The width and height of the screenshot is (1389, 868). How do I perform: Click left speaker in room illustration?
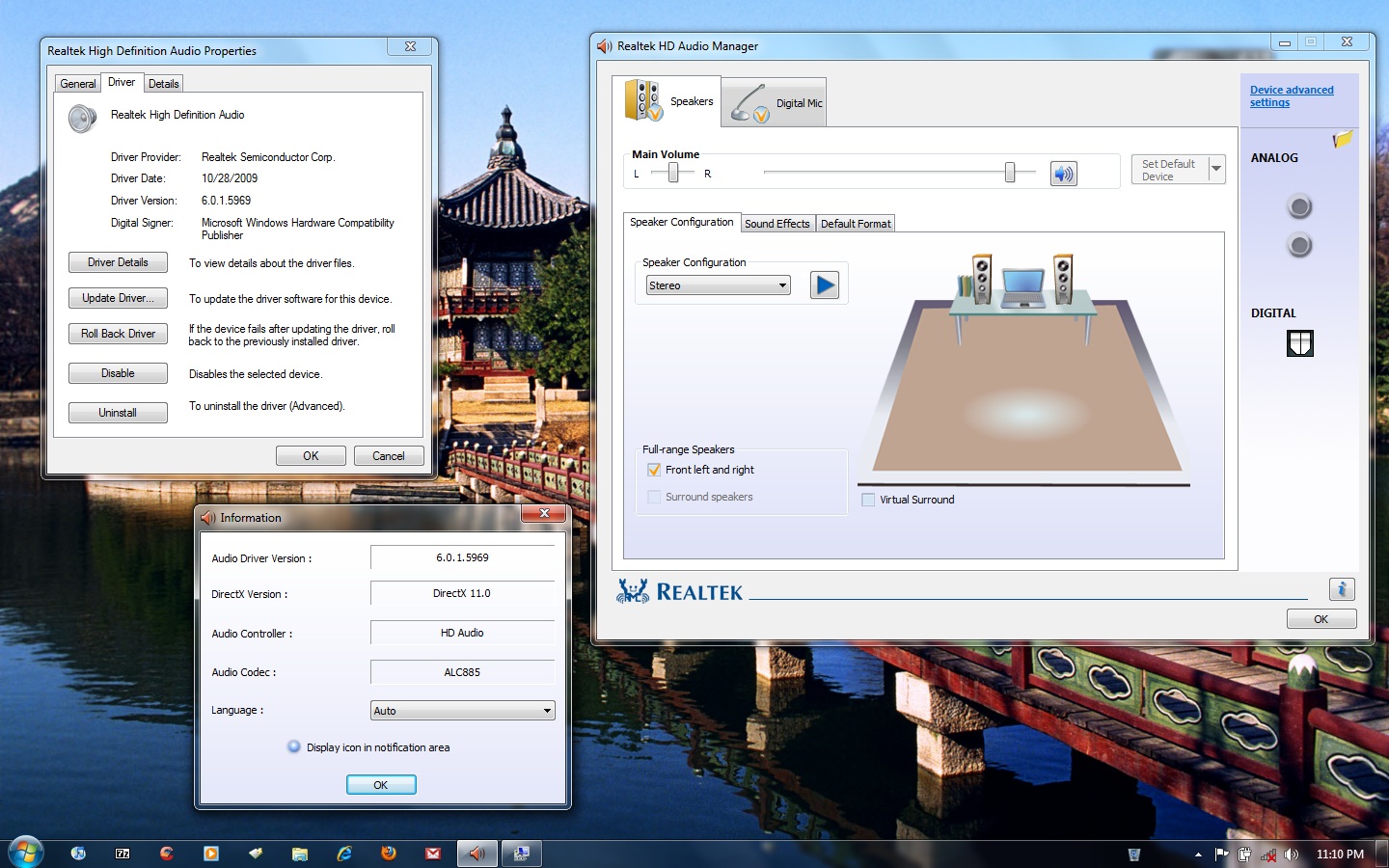point(982,279)
